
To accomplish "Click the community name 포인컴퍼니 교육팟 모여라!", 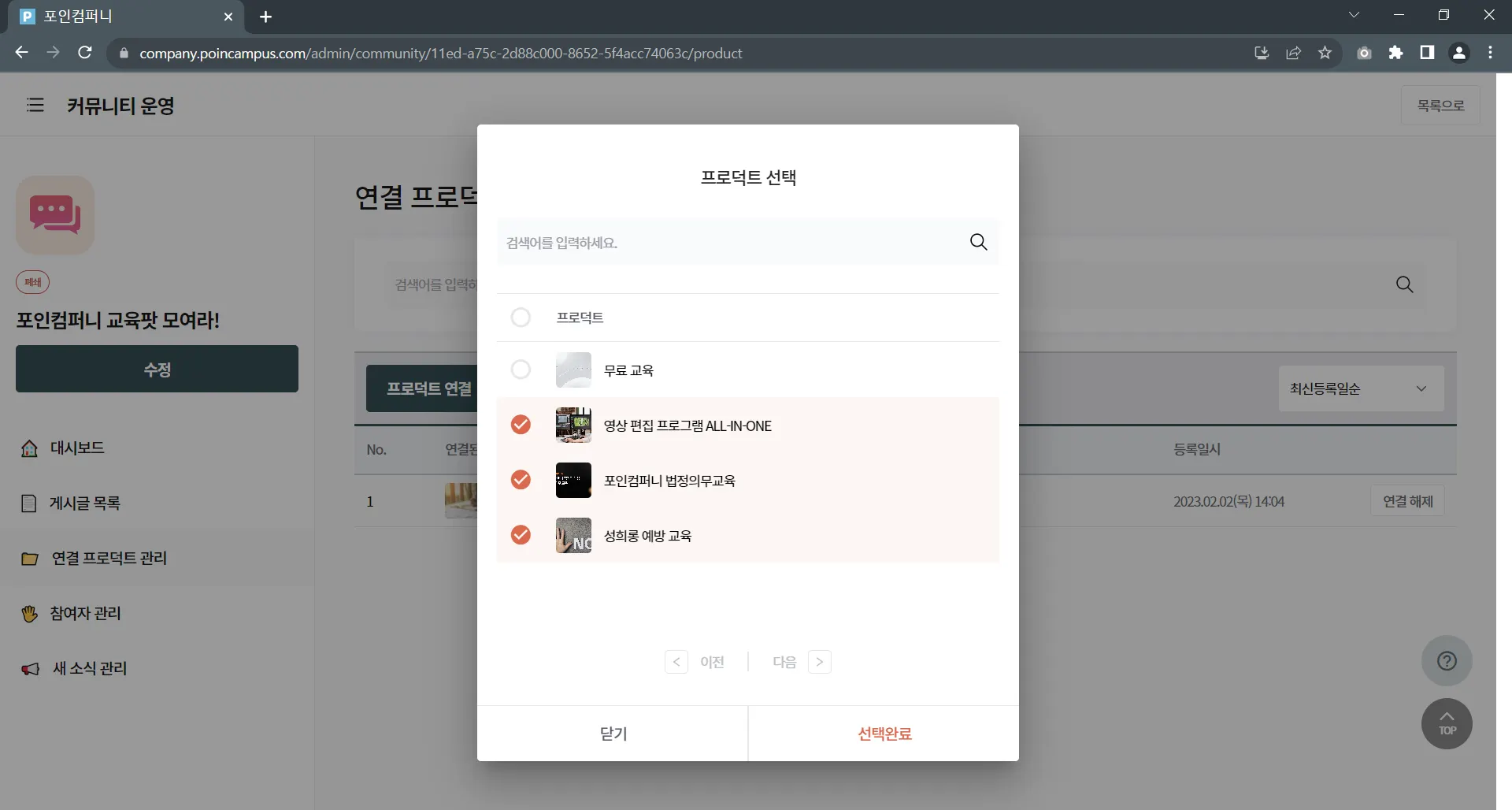I will (118, 320).
